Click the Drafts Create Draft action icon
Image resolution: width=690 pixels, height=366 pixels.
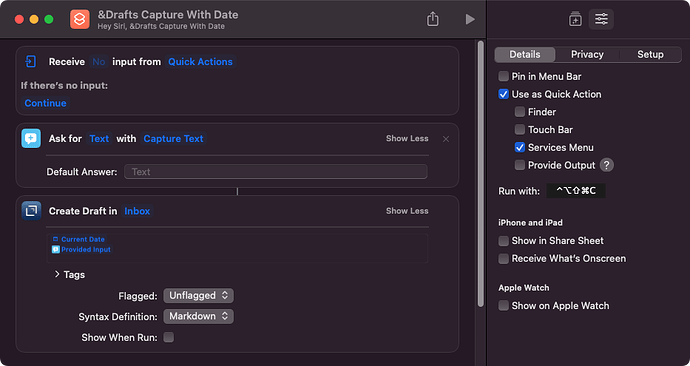[31, 211]
